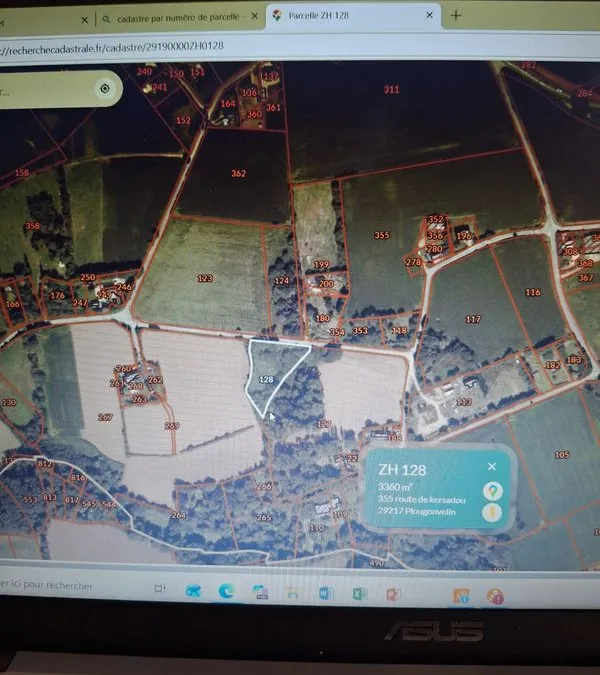600x675 pixels.
Task: Click parcel 816 label
Action: [78, 477]
